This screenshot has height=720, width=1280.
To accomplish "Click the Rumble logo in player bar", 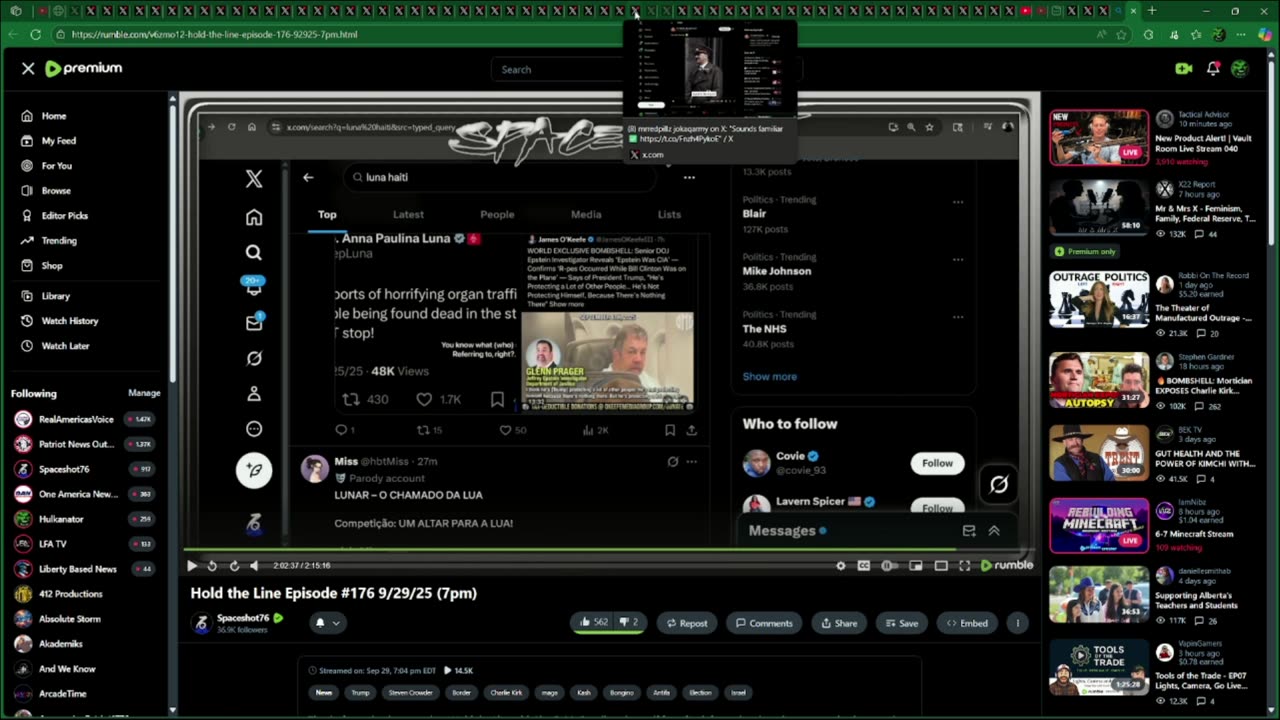I will click(1007, 566).
